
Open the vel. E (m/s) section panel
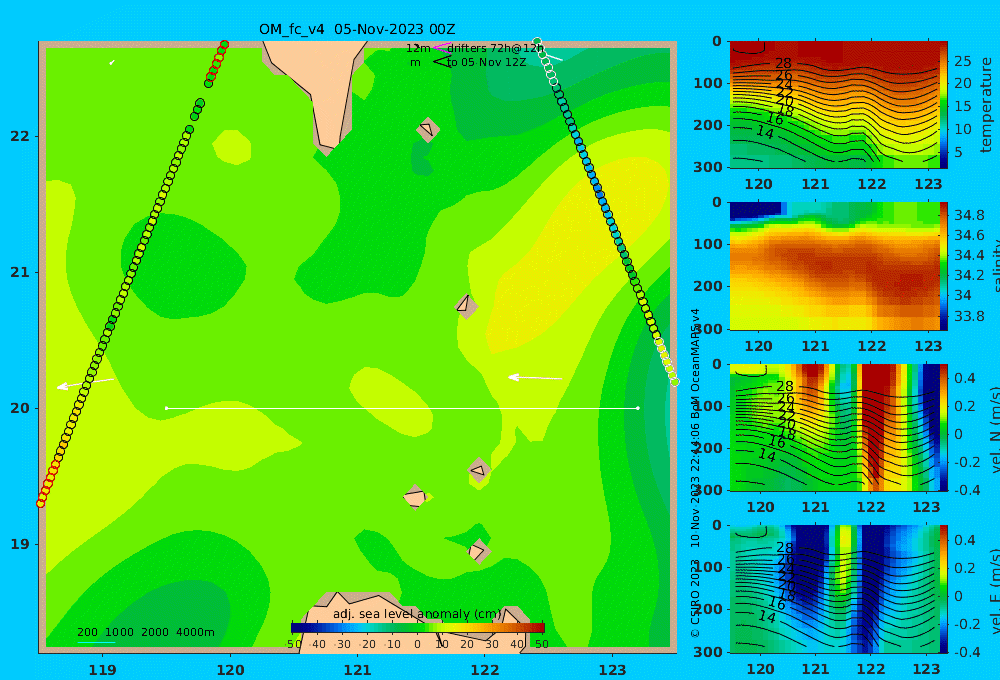click(x=835, y=589)
